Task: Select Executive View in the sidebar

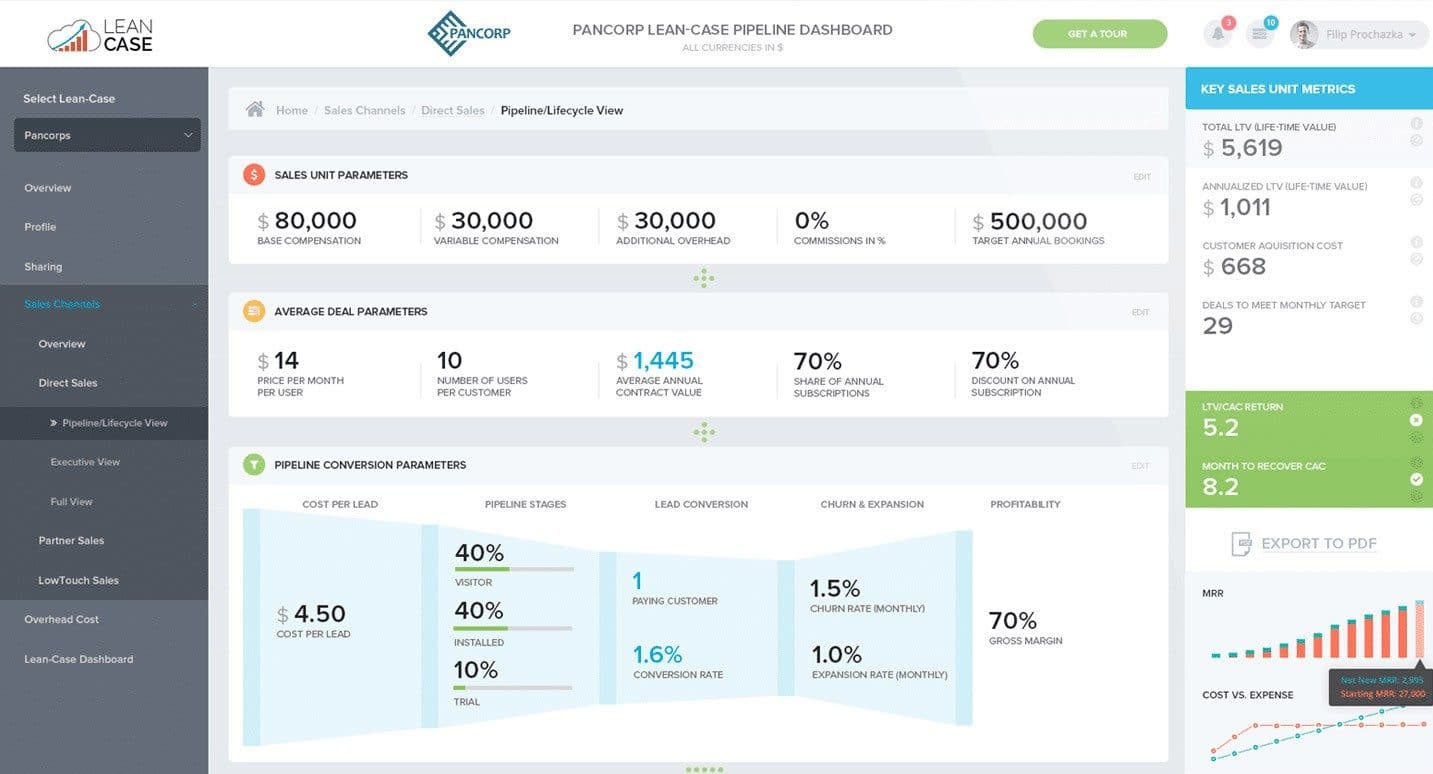Action: (x=85, y=462)
